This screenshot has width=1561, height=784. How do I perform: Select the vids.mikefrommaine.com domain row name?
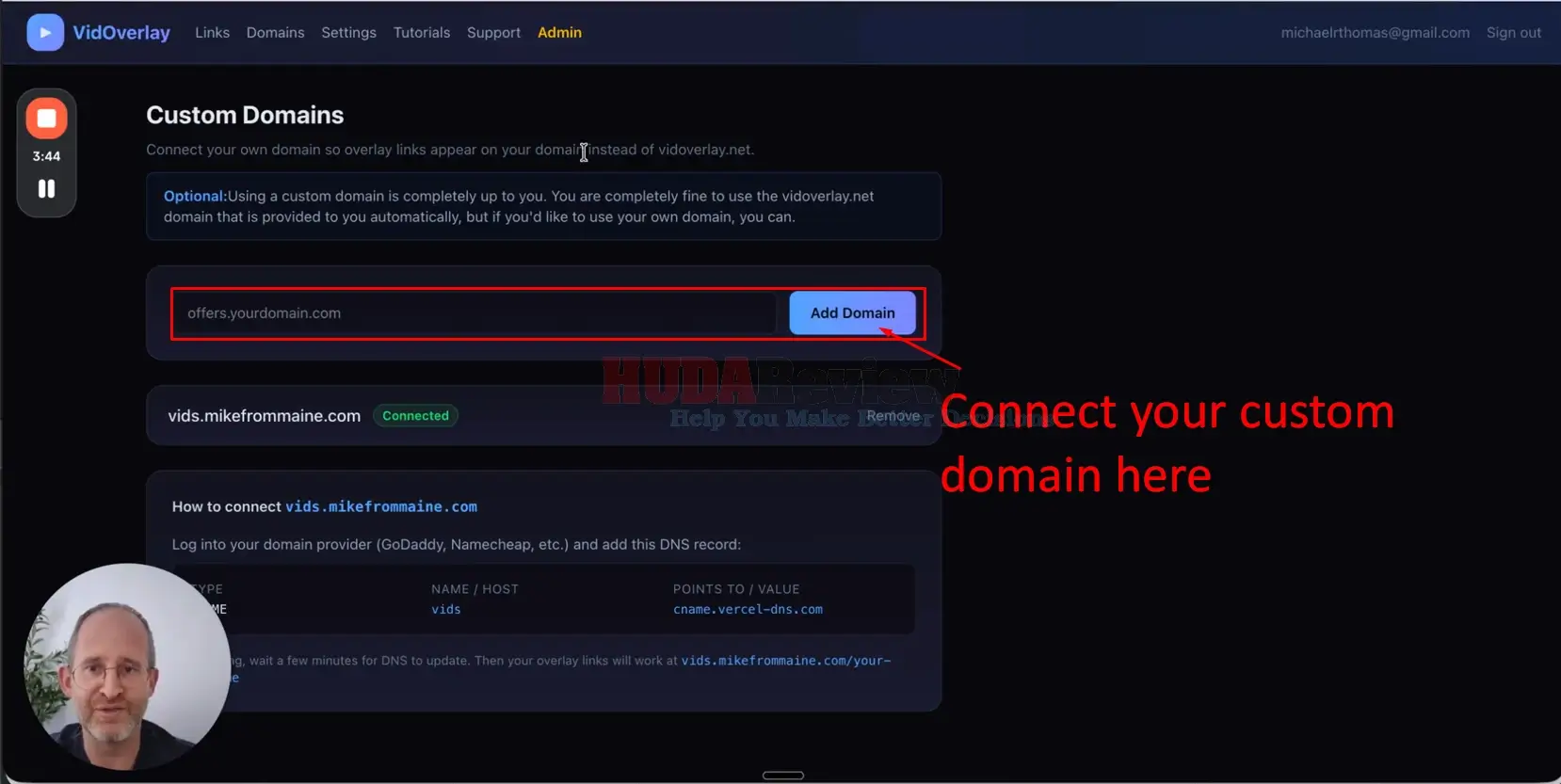click(x=265, y=416)
